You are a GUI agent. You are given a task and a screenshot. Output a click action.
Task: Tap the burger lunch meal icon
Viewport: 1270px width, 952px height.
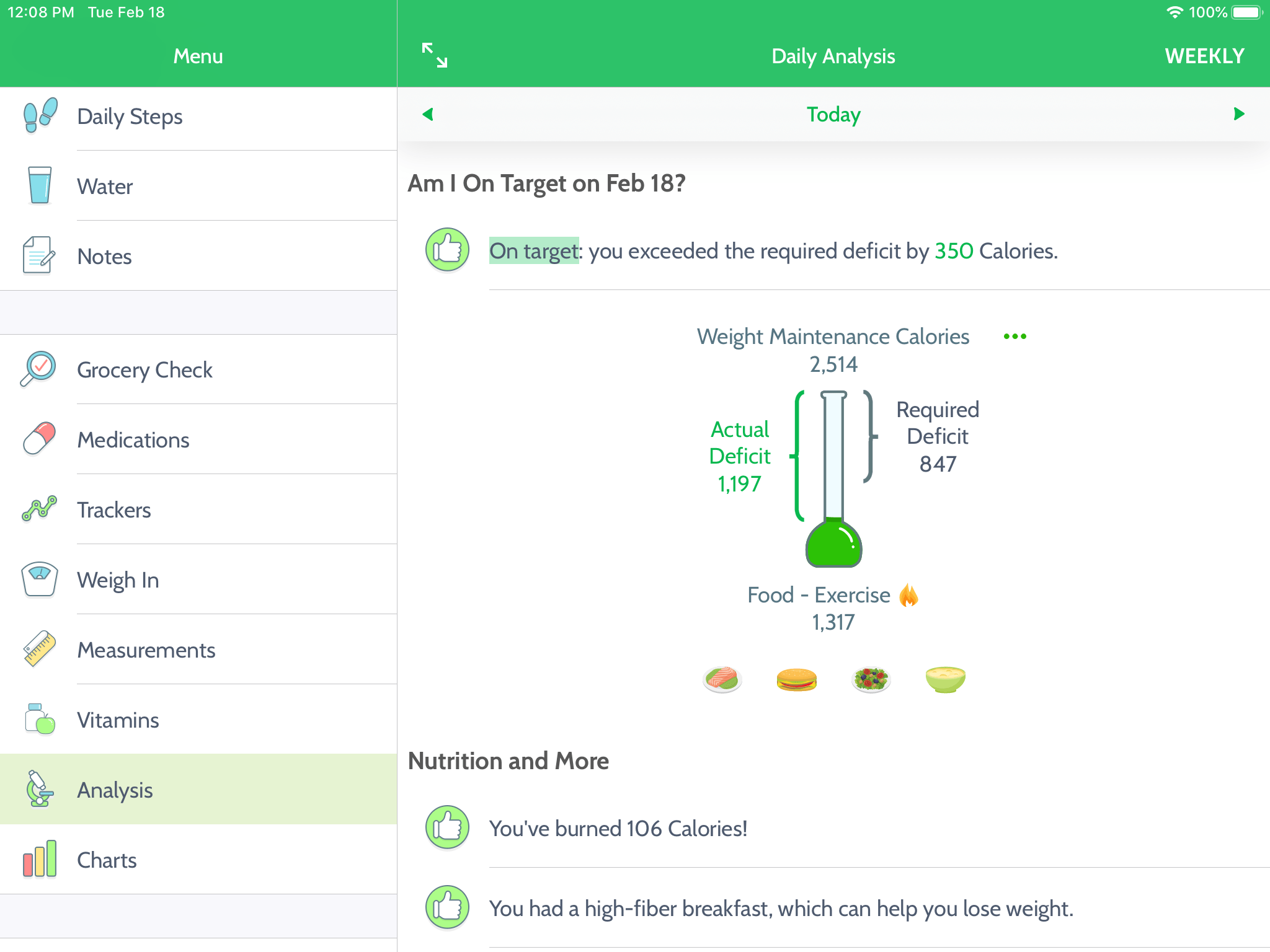pyautogui.click(x=796, y=679)
